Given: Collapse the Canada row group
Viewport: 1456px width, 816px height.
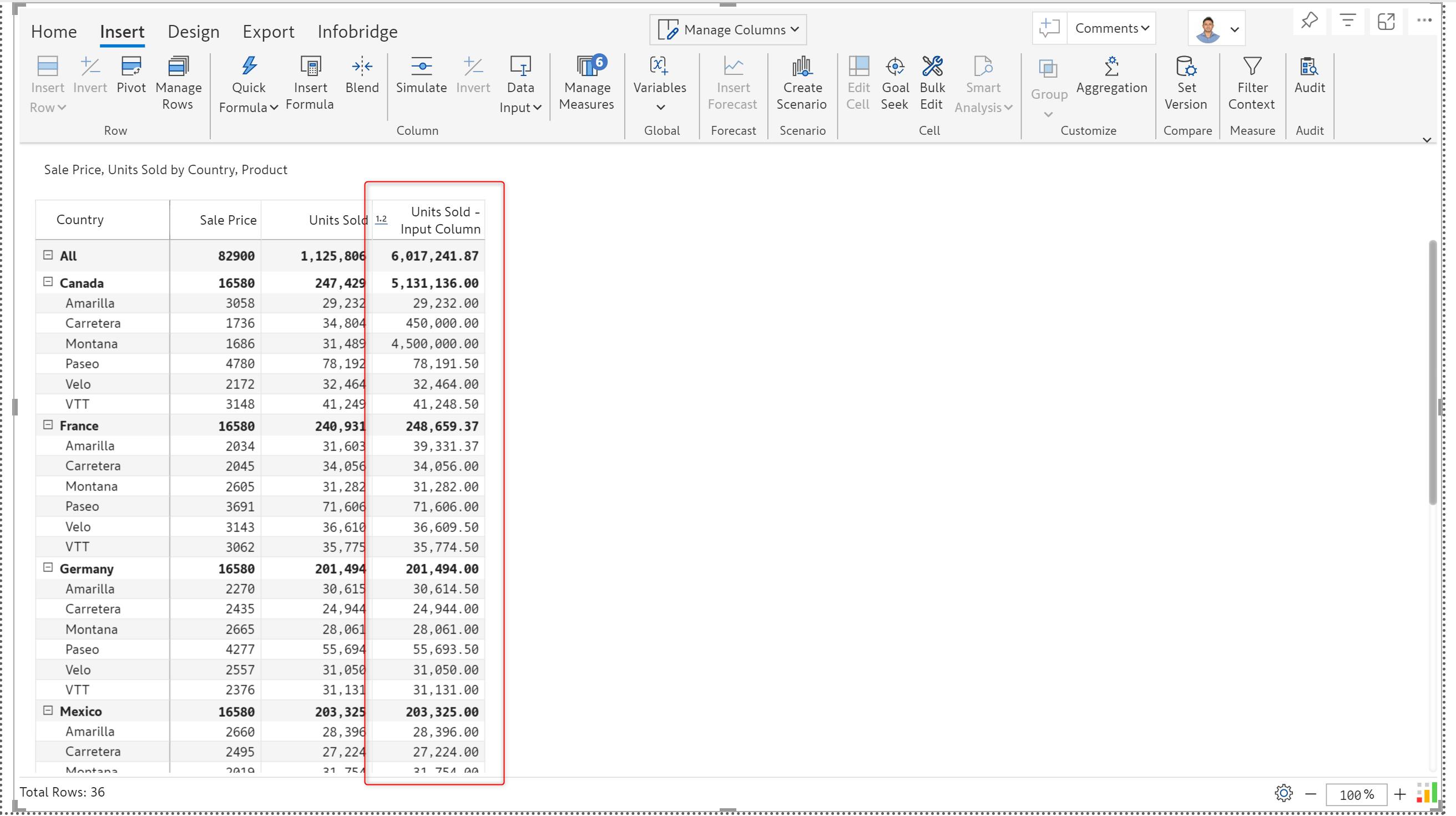Looking at the screenshot, I should (48, 282).
